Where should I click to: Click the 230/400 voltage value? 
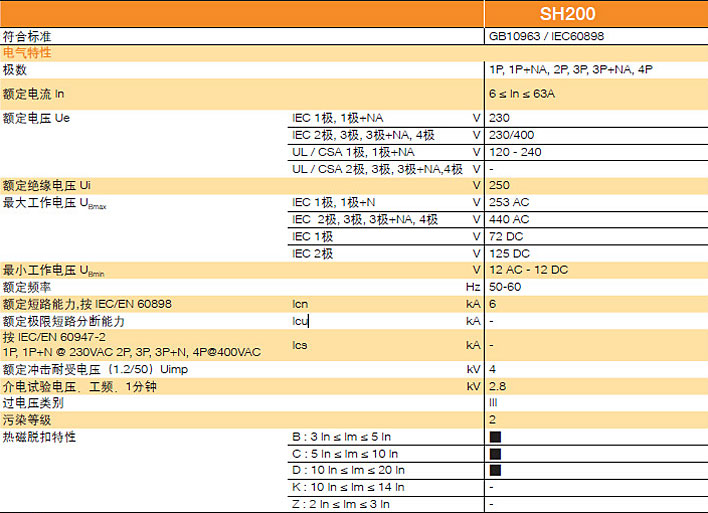pyautogui.click(x=512, y=135)
